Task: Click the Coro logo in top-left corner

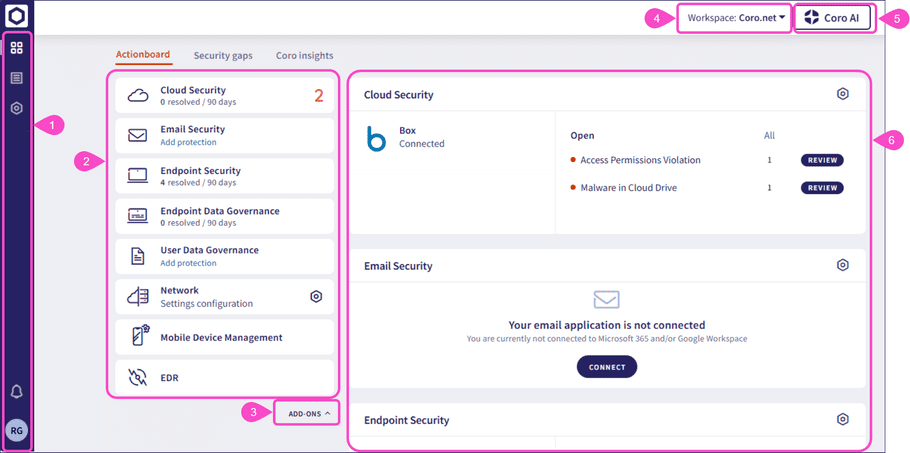Action: click(x=17, y=16)
